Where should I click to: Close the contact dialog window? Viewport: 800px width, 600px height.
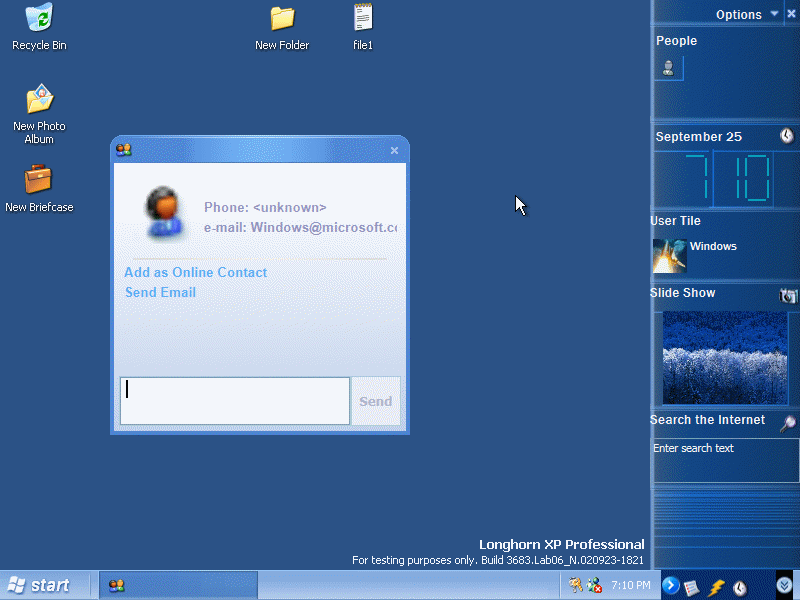394,151
